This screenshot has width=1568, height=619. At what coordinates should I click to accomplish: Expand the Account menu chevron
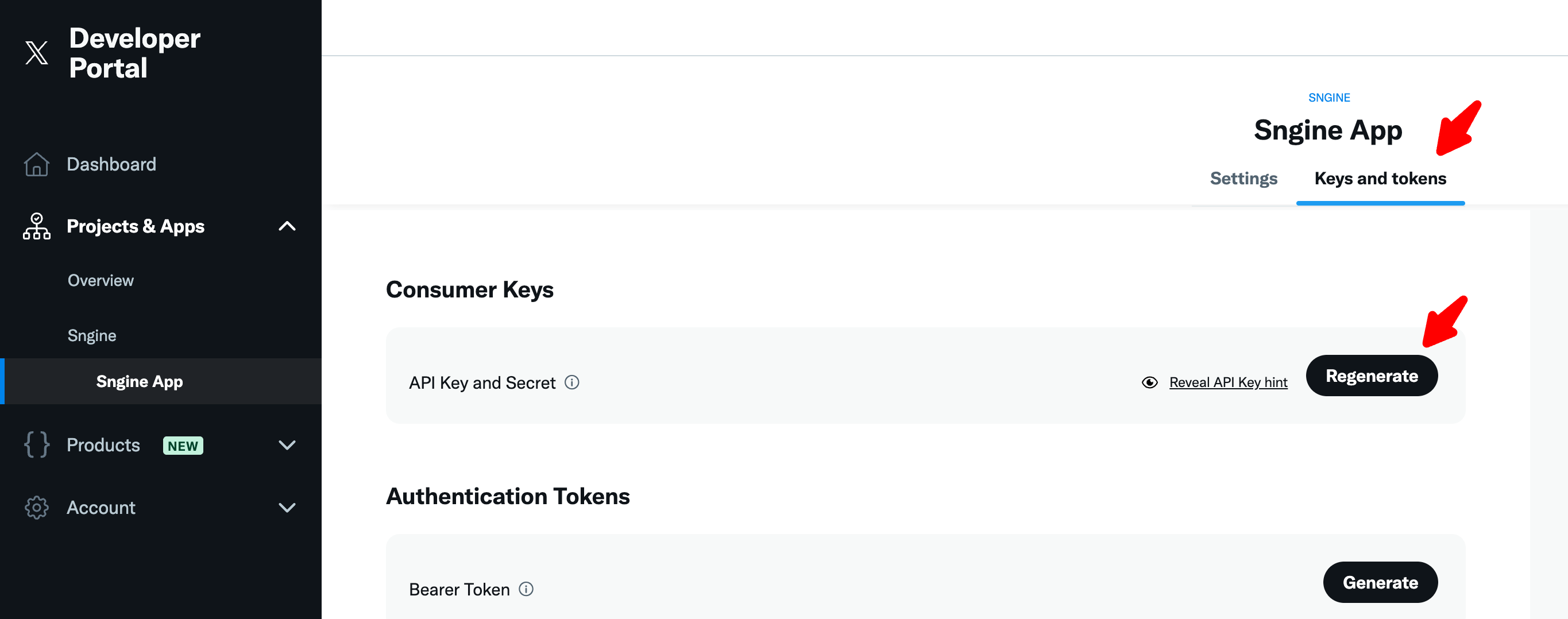pyautogui.click(x=287, y=508)
